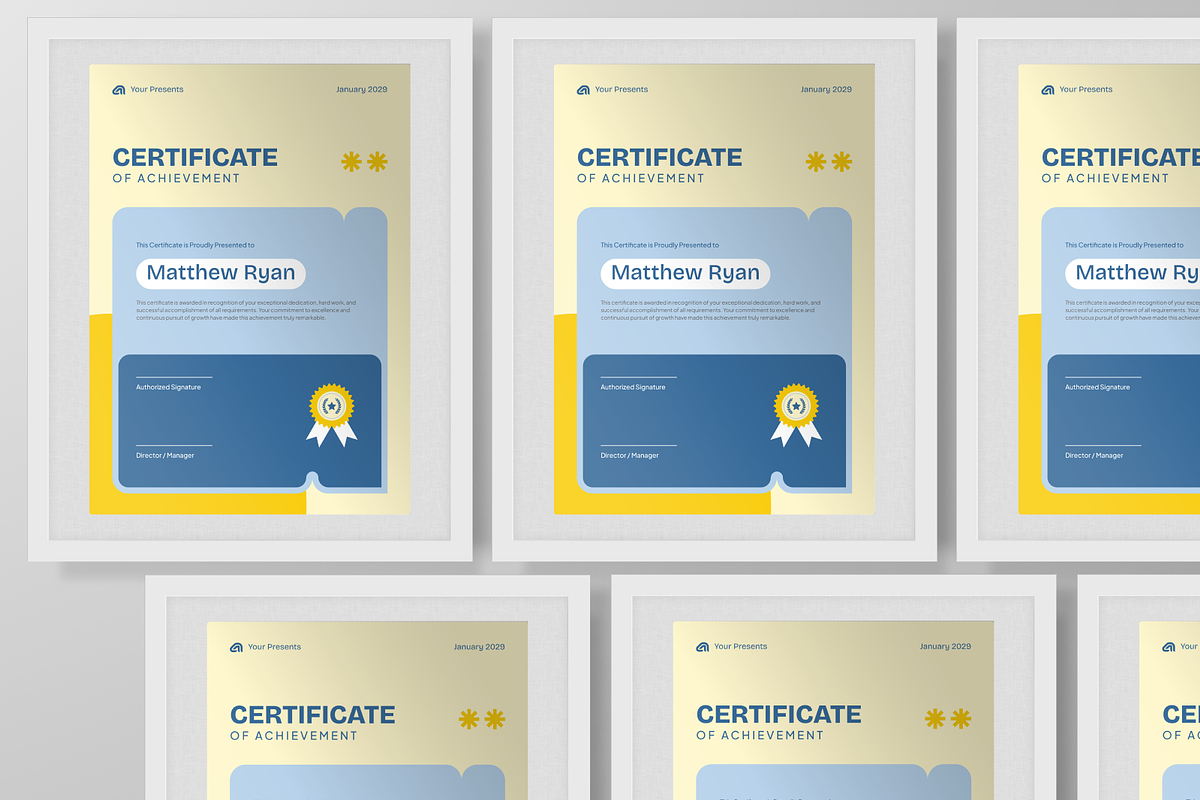Click the description paragraph on the top-middle certificate
1200x800 pixels.
tap(711, 310)
